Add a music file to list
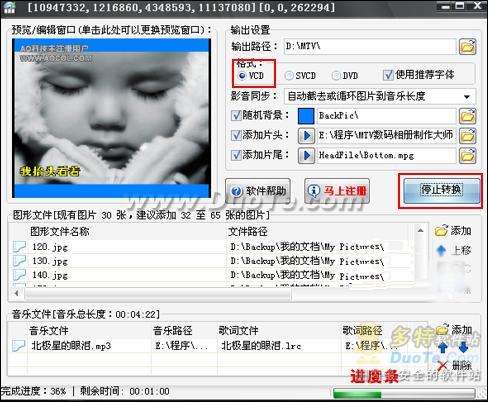 [x=455, y=330]
